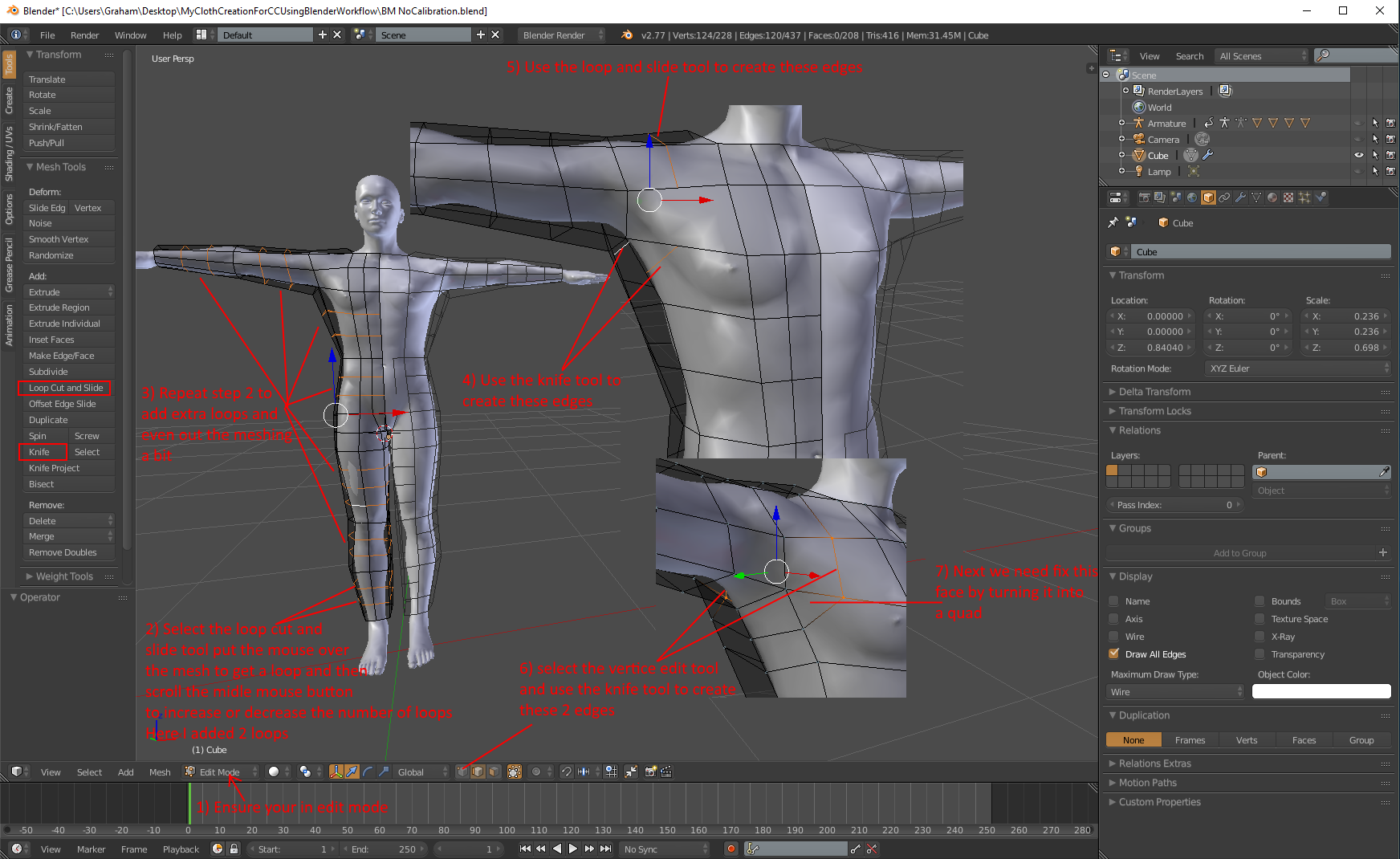Click the Location X value slider field
1400x859 pixels.
(1150, 316)
